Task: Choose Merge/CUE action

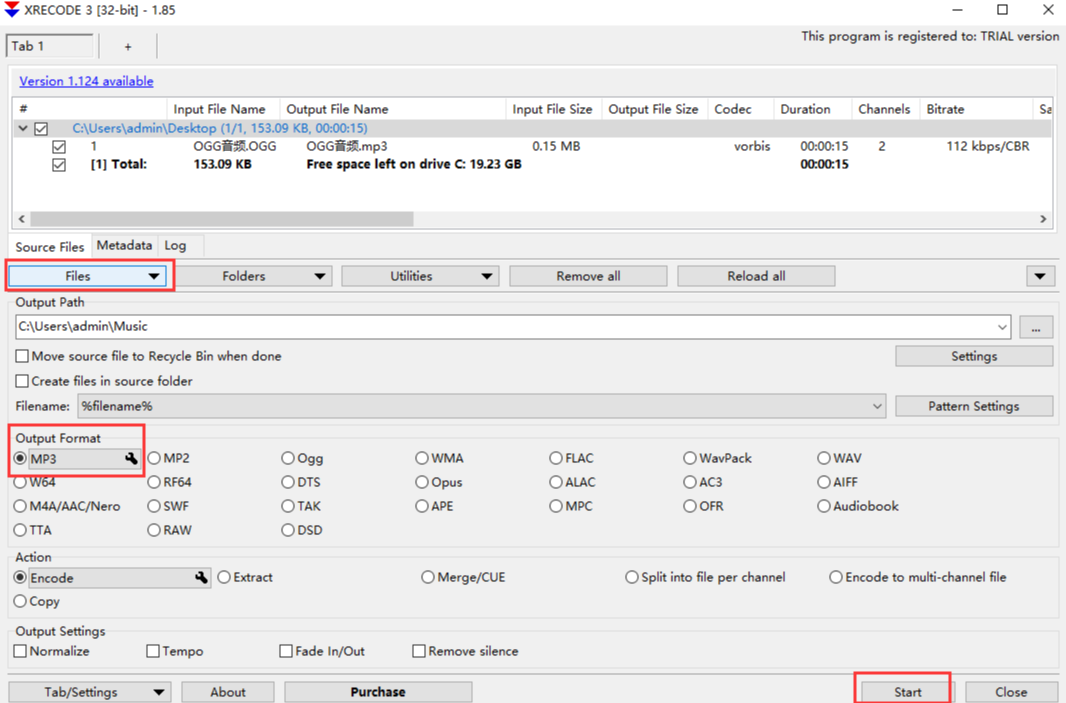Action: (x=428, y=577)
